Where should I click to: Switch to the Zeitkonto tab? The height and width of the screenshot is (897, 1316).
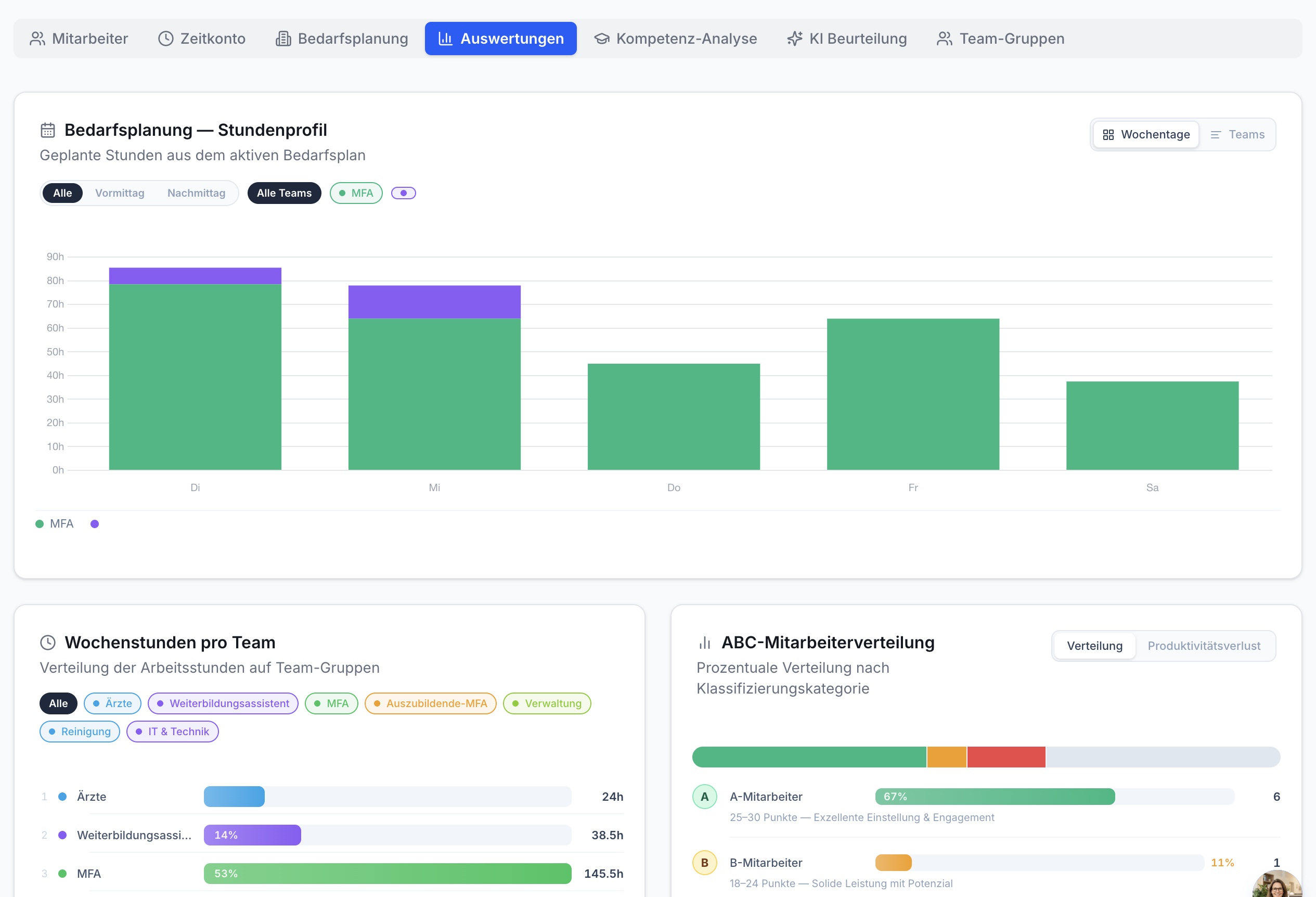[x=202, y=39]
